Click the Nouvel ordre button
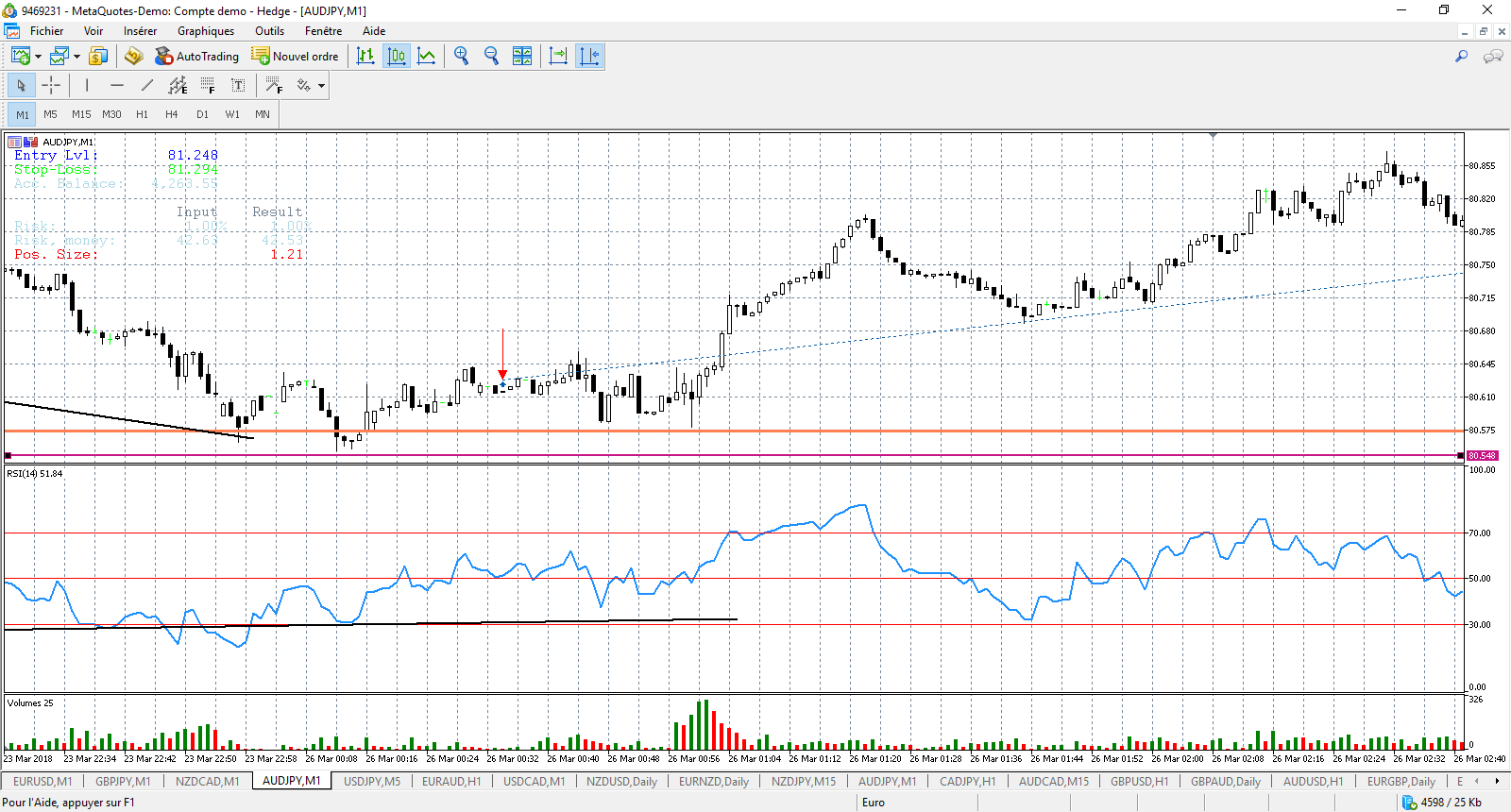 pos(295,57)
